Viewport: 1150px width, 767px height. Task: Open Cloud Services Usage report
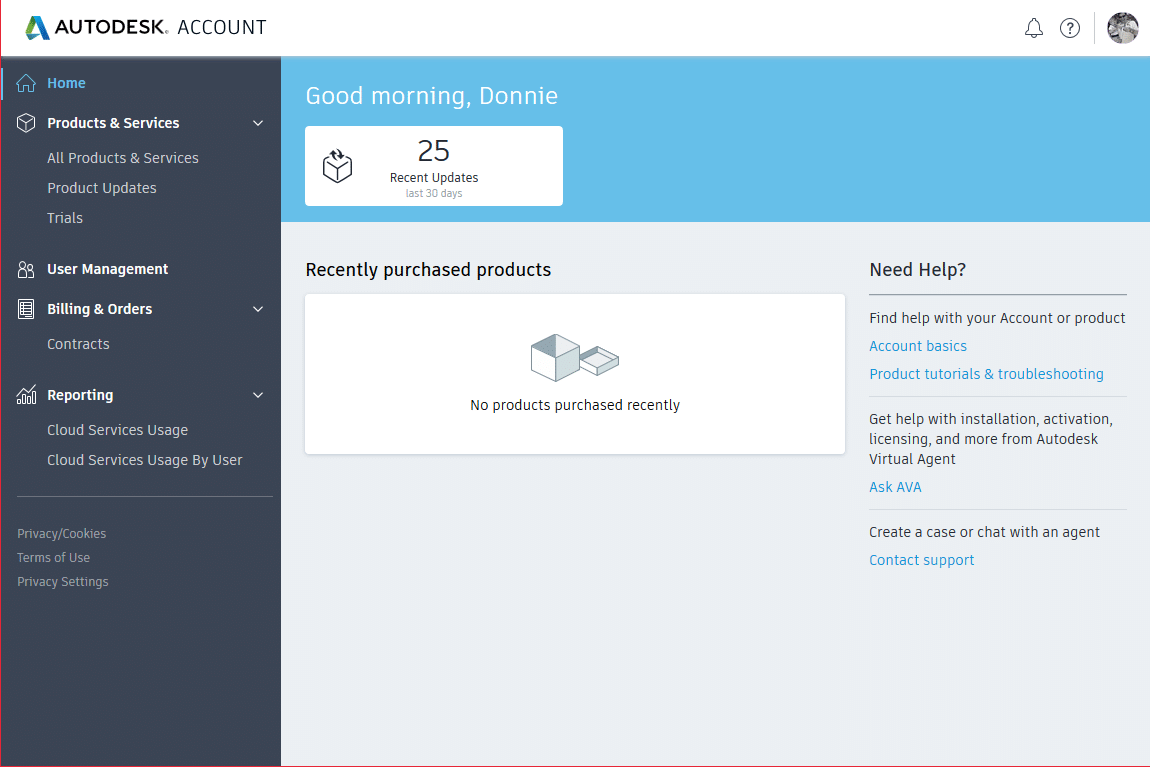tap(117, 430)
